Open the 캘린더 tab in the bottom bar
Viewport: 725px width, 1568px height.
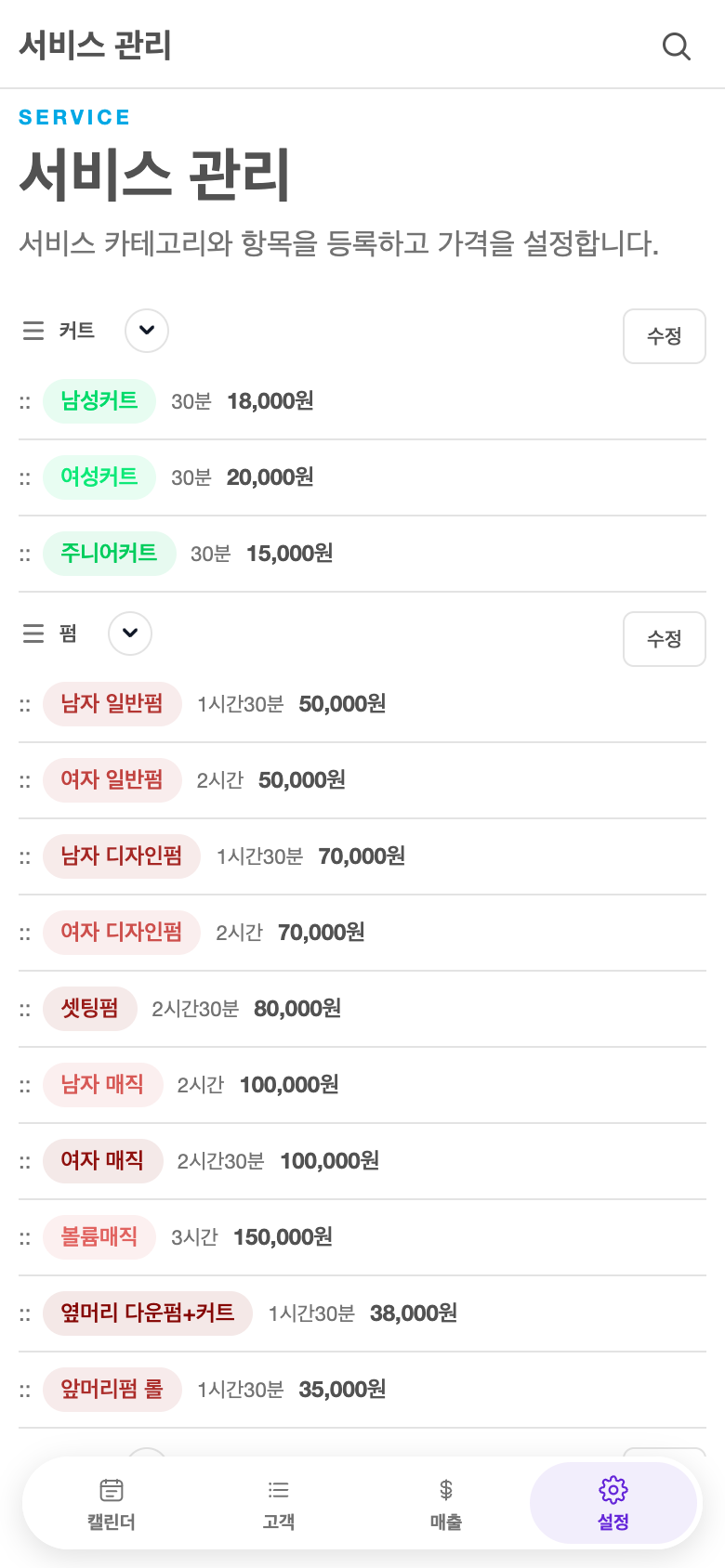pos(112,1503)
